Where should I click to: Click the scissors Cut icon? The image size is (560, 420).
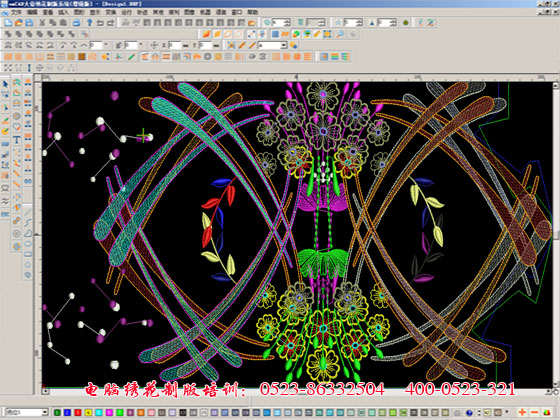pyautogui.click(x=42, y=22)
